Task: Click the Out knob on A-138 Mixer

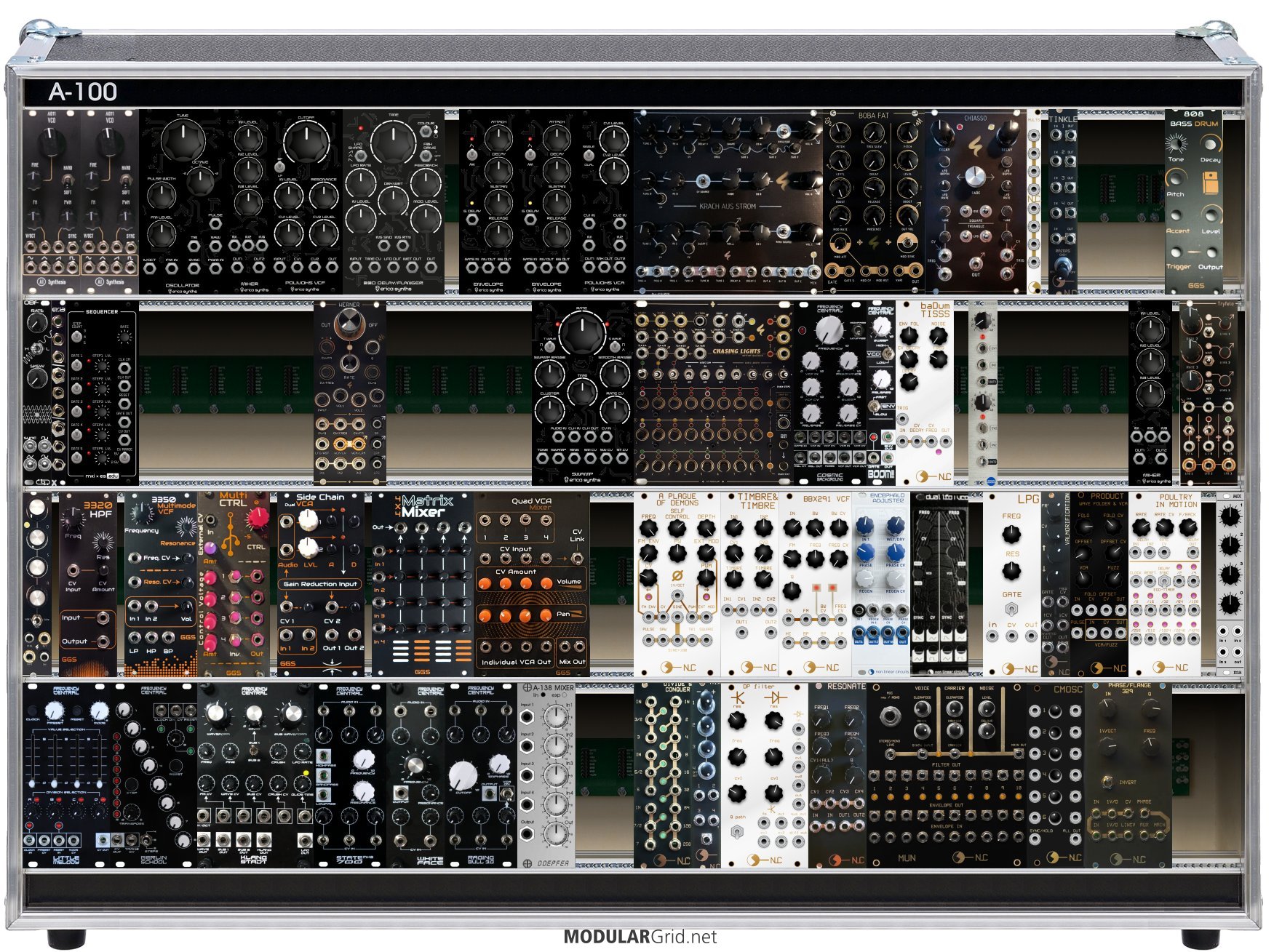Action: click(x=555, y=833)
